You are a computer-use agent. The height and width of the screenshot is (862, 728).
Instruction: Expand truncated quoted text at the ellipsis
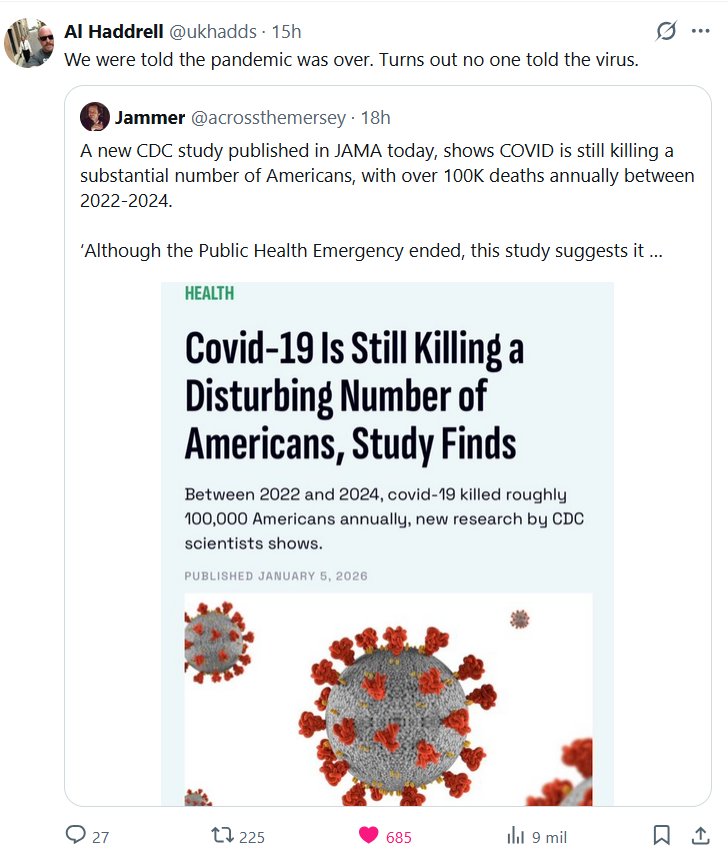pos(655,250)
